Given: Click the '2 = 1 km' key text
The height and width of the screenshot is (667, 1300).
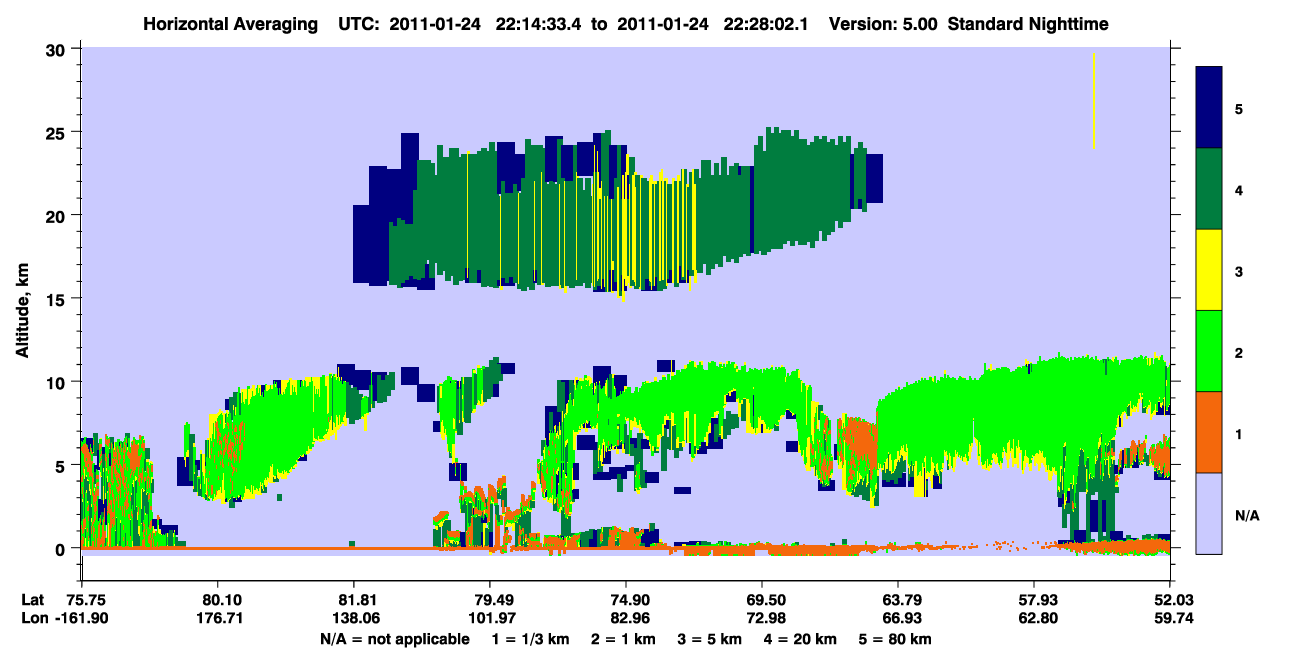Looking at the screenshot, I should (625, 638).
